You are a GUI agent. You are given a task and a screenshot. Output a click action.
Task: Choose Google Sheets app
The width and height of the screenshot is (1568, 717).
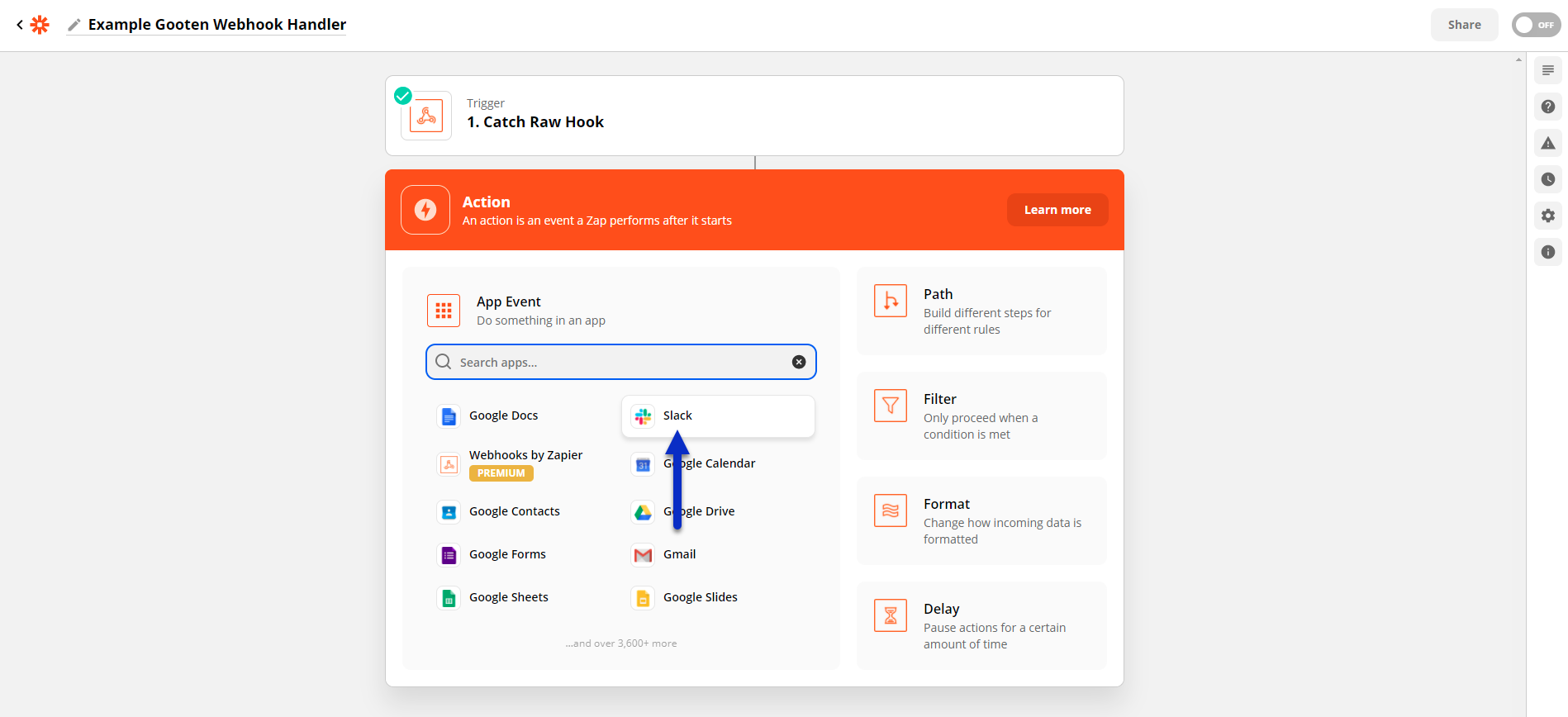(x=525, y=597)
